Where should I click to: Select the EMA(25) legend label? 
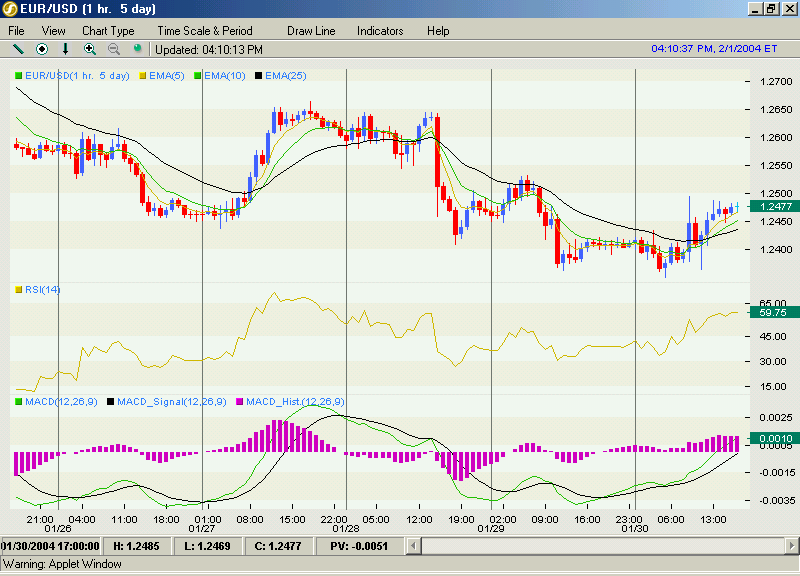286,76
